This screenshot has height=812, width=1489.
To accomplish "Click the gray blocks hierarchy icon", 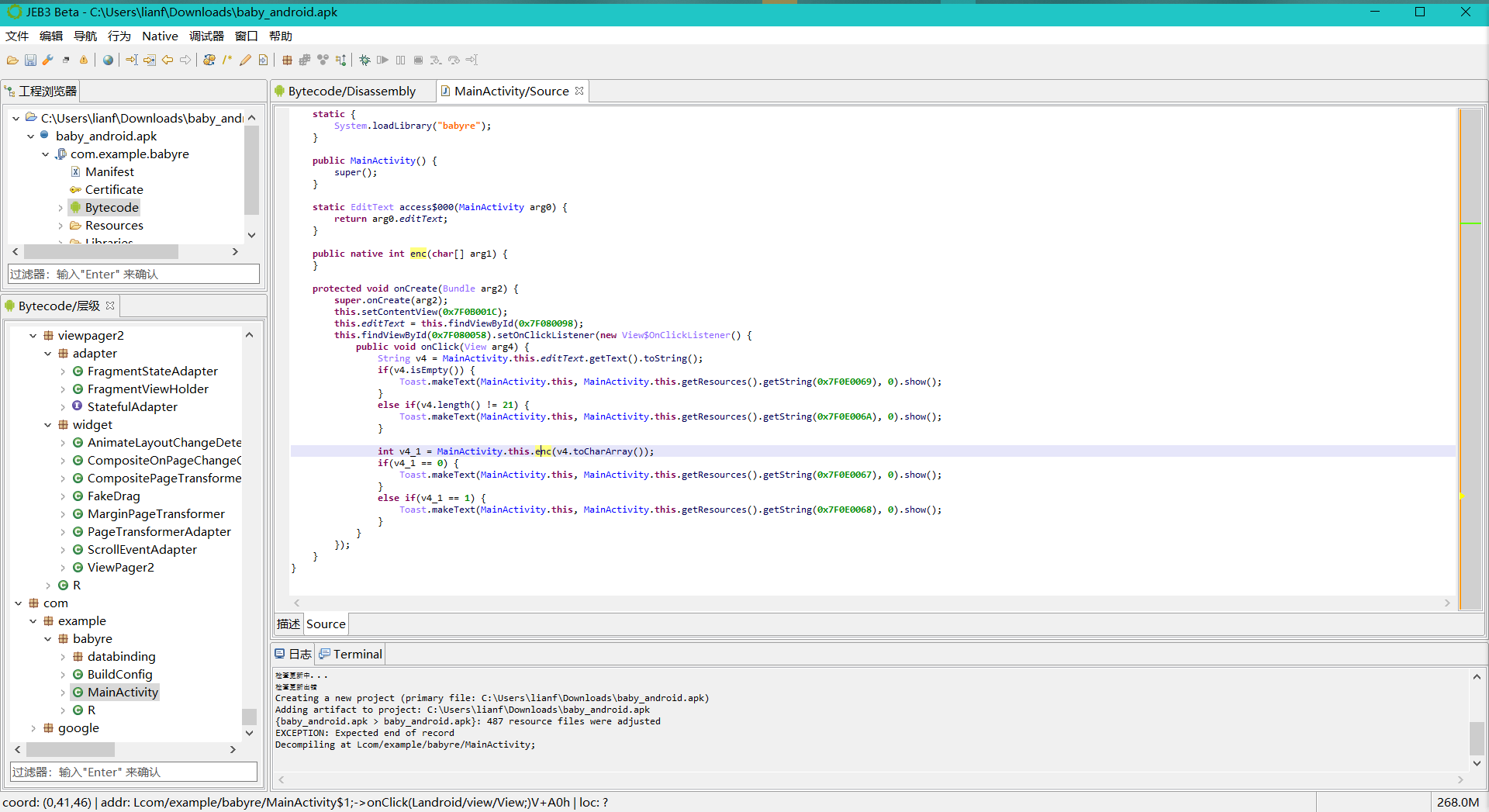I will tap(305, 60).
